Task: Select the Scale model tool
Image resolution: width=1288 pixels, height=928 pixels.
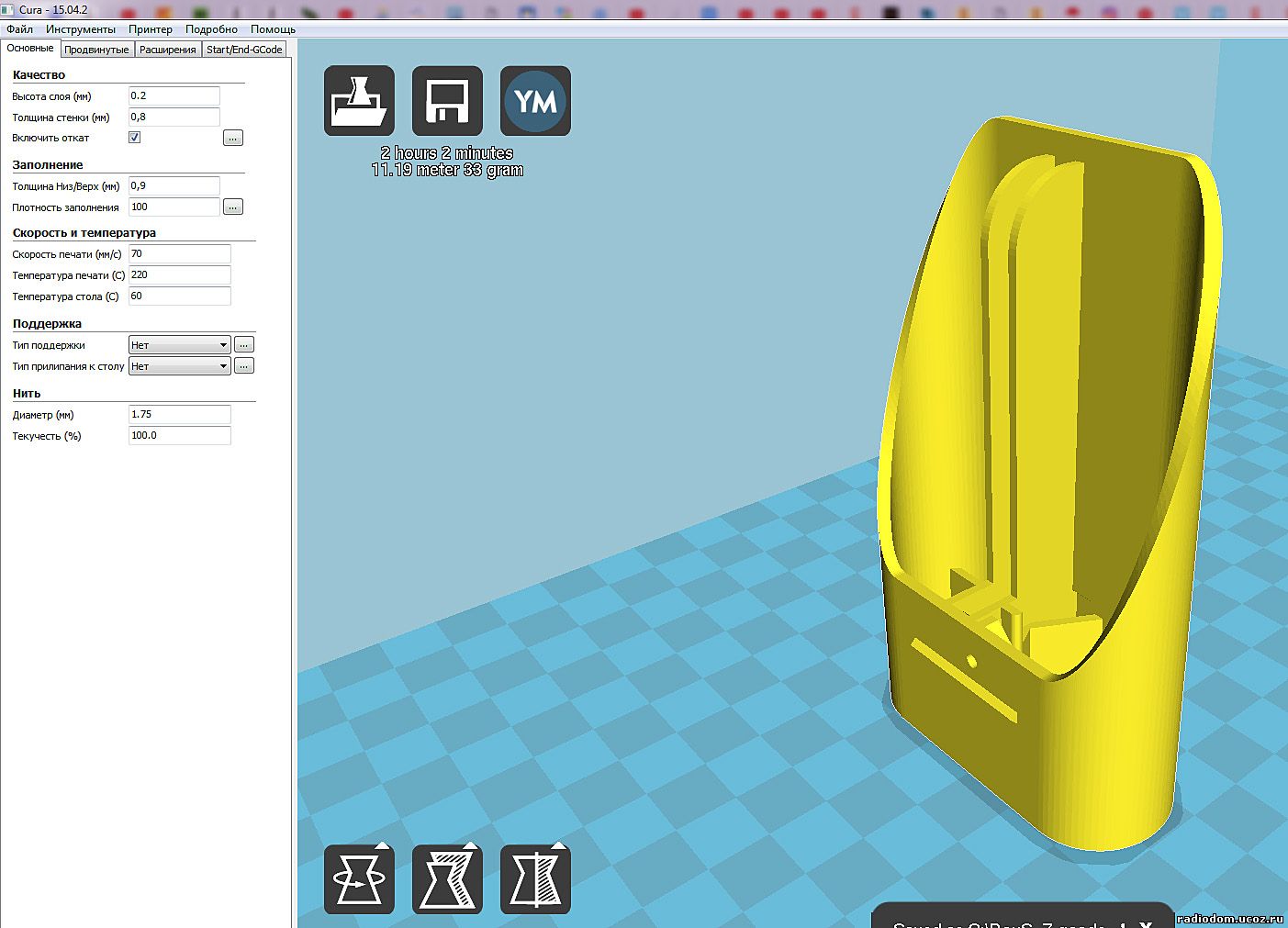Action: point(447,879)
